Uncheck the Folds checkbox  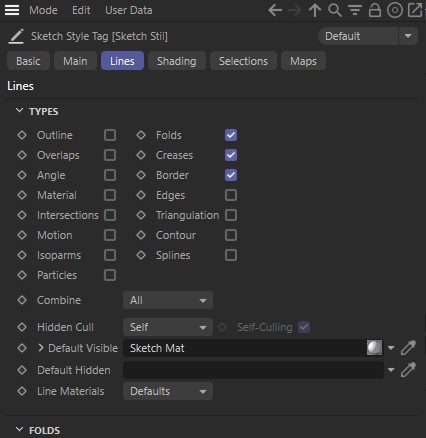(231, 135)
